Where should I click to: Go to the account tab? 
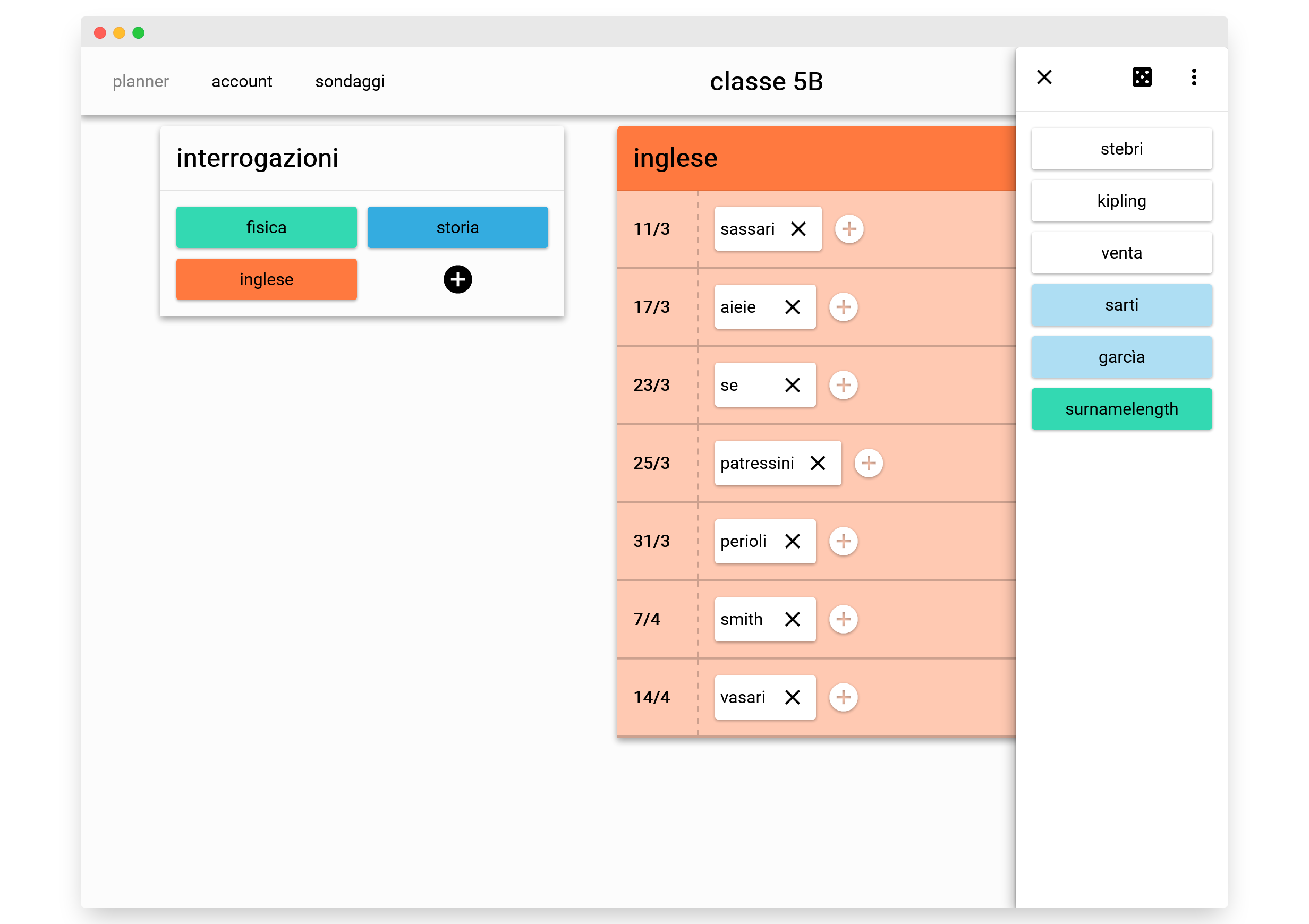tap(242, 81)
